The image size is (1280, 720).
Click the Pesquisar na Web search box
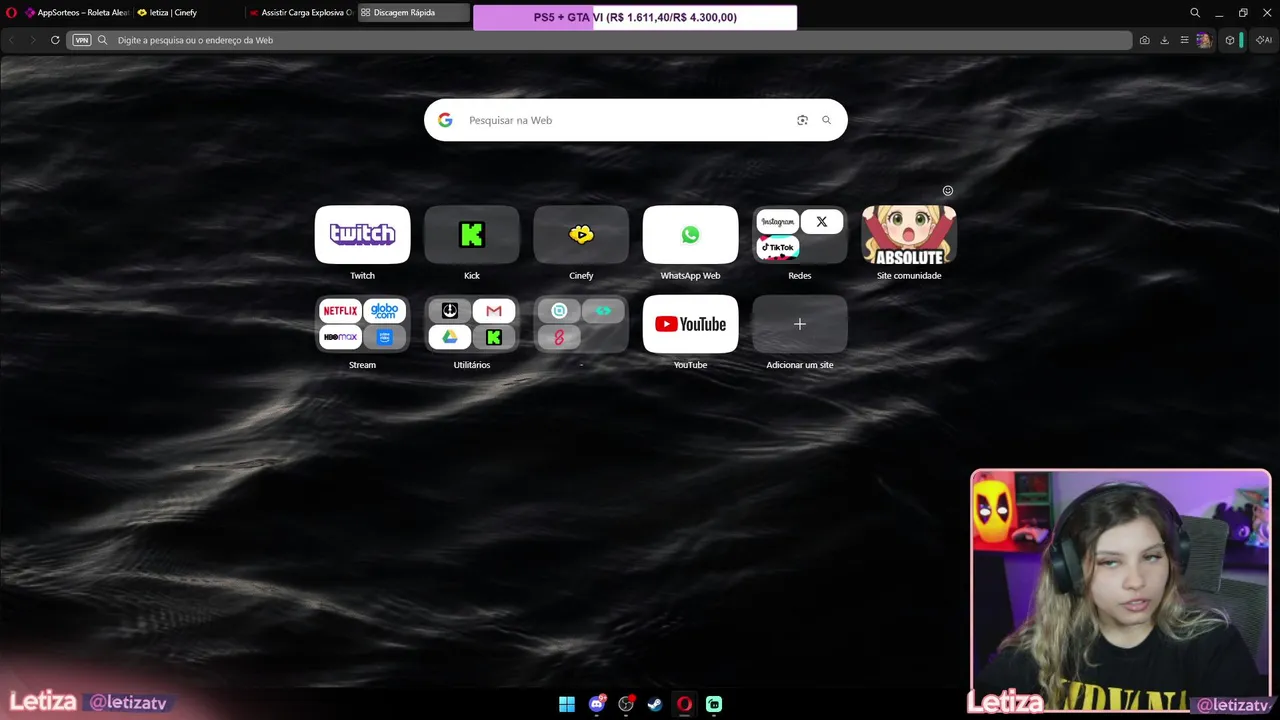[635, 120]
